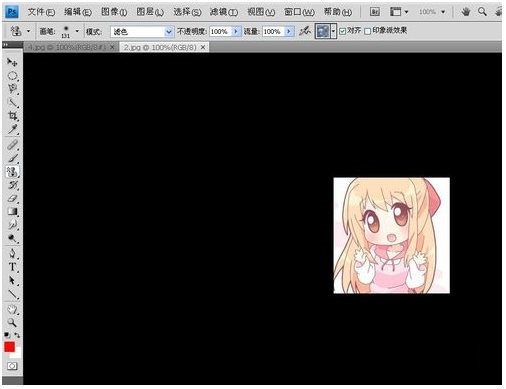Select the Healing Brush tool

[x=12, y=145]
